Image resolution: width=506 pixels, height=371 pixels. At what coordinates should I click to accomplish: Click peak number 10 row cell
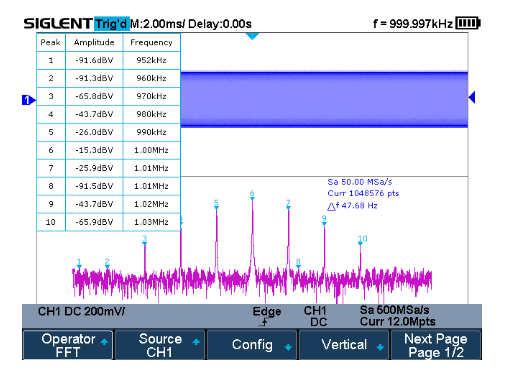51,222
